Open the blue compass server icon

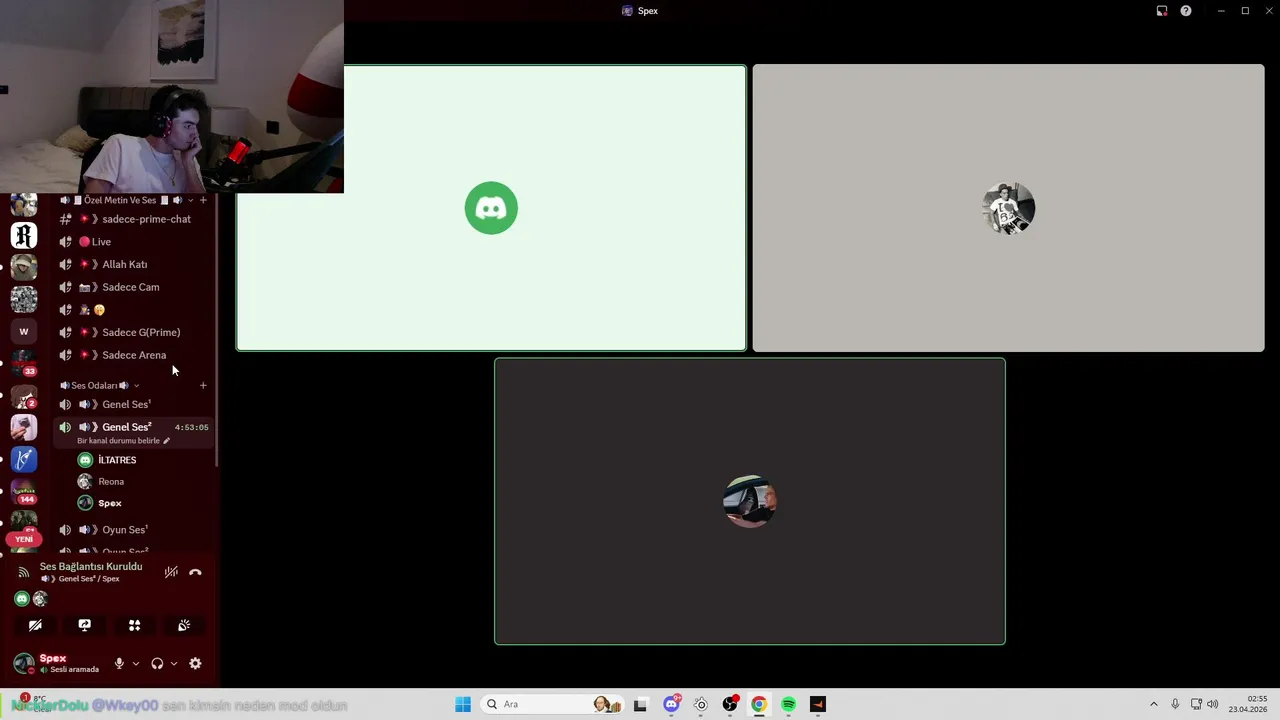coord(24,459)
